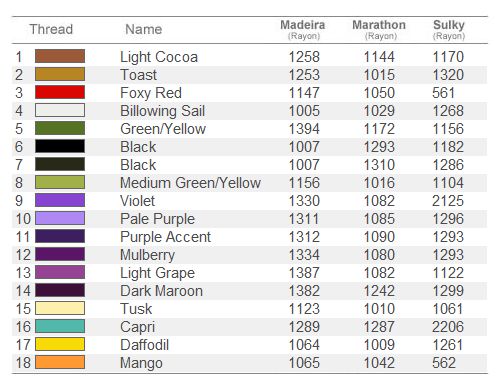Select Sulky value 562 for Mango

(x=444, y=363)
